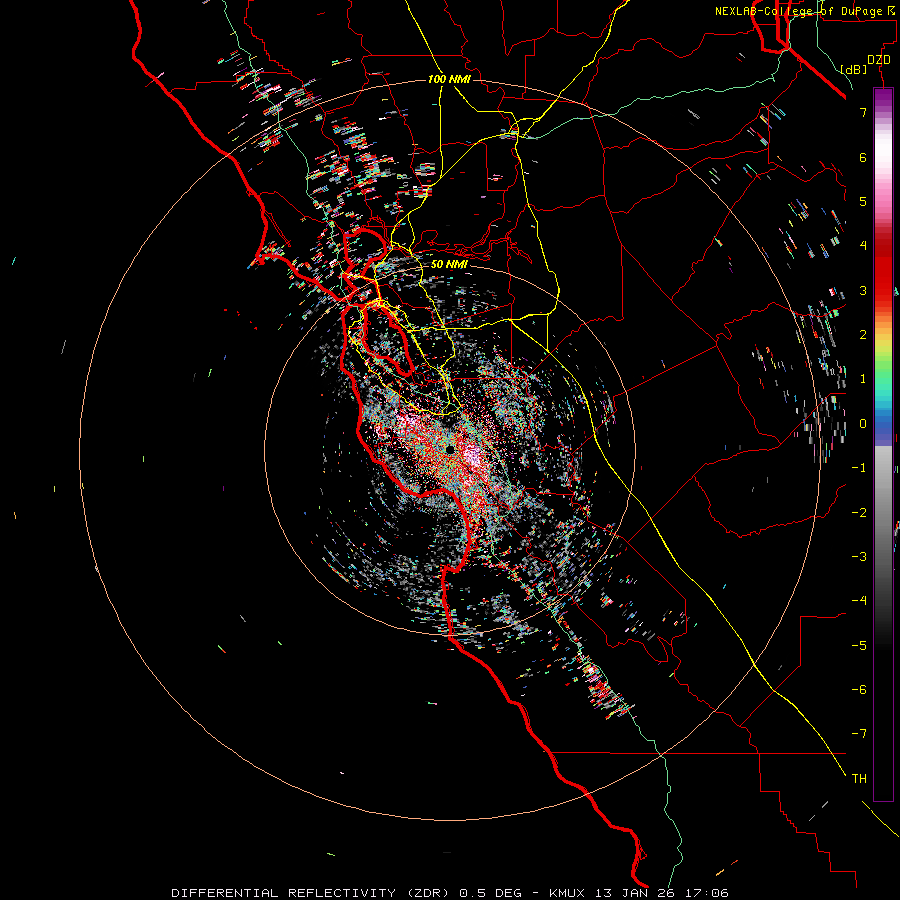Click the TH threshold label on the scale
The width and height of the screenshot is (900, 900).
coord(859,779)
